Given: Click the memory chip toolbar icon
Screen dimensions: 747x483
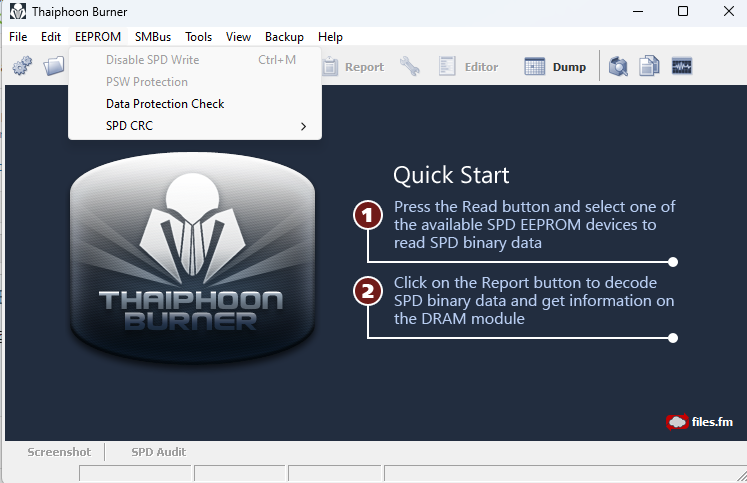Looking at the screenshot, I should pyautogui.click(x=682, y=66).
